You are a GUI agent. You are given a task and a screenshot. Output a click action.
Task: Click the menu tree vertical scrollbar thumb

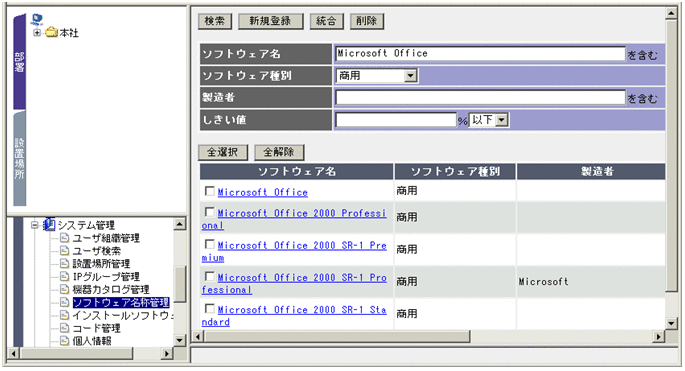click(x=180, y=284)
